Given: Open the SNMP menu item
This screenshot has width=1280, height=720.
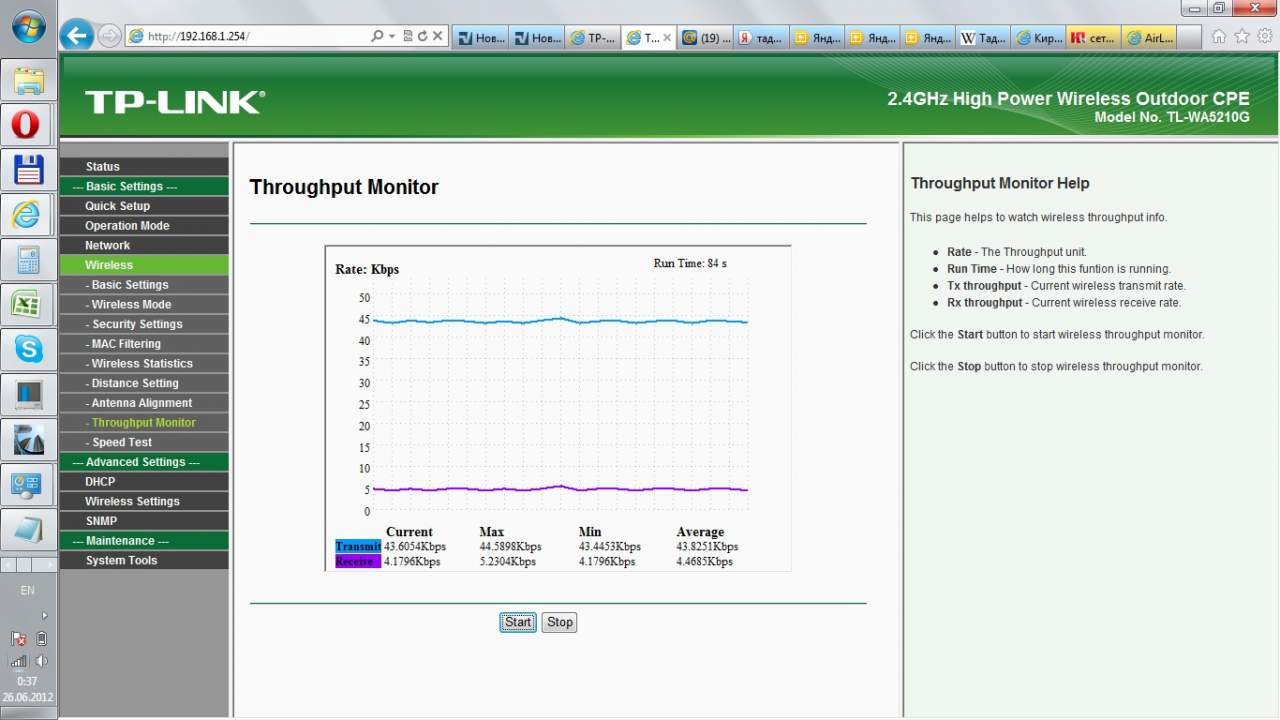Looking at the screenshot, I should (x=144, y=521).
